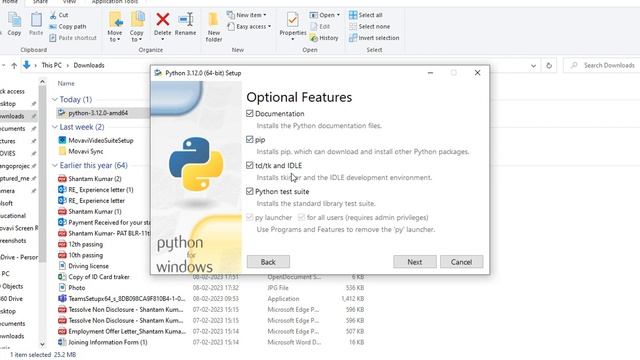Select Copy of ID Card traker file
Image resolution: width=640 pixels, height=360 pixels.
(x=94, y=277)
